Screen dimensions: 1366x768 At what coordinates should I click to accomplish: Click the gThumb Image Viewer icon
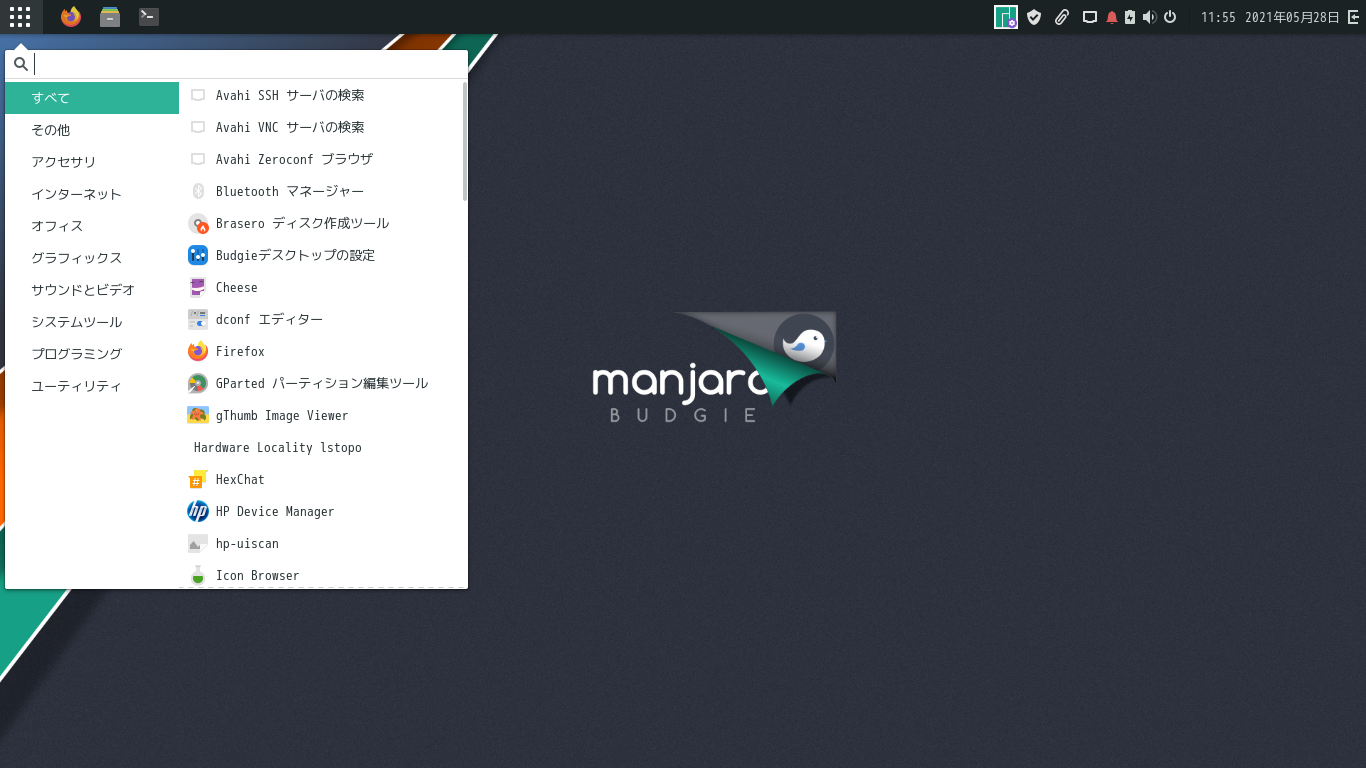coord(198,415)
